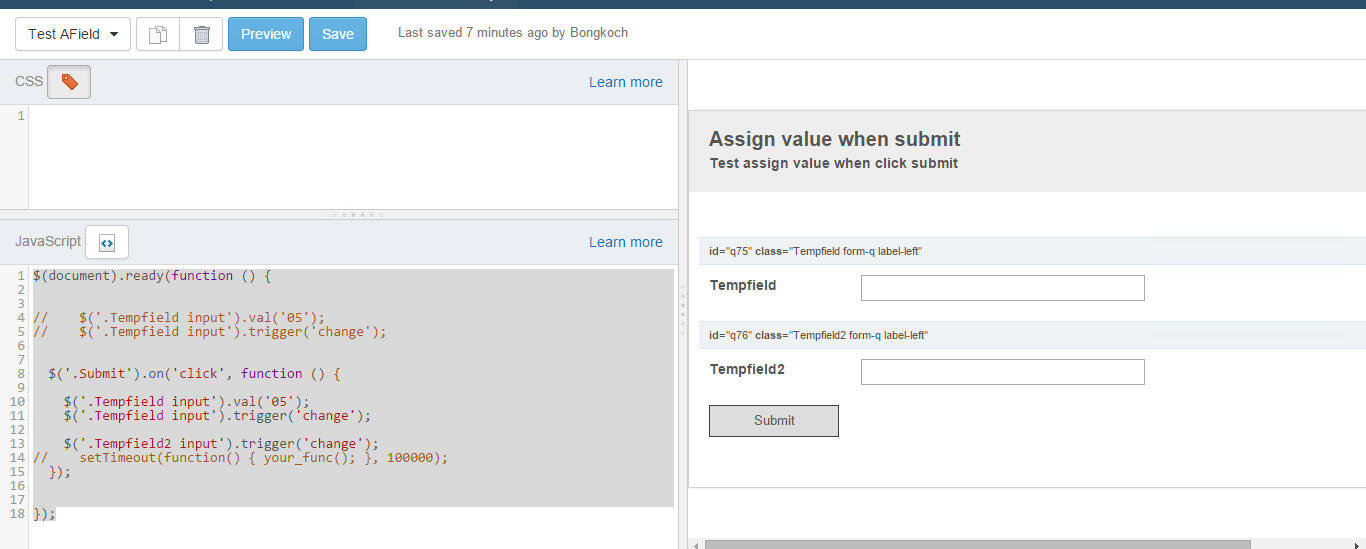
Task: Open Learn more link in JavaScript panel
Action: click(626, 242)
